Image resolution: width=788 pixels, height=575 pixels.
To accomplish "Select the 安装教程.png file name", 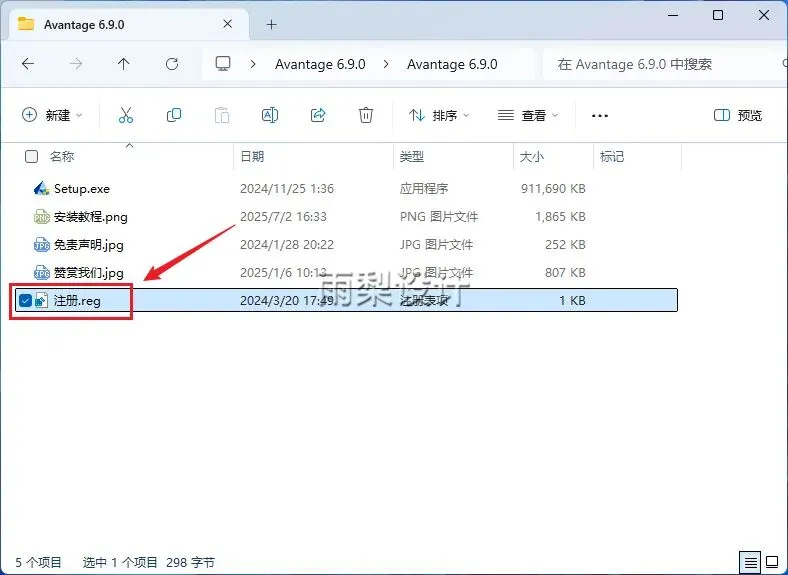I will [90, 217].
